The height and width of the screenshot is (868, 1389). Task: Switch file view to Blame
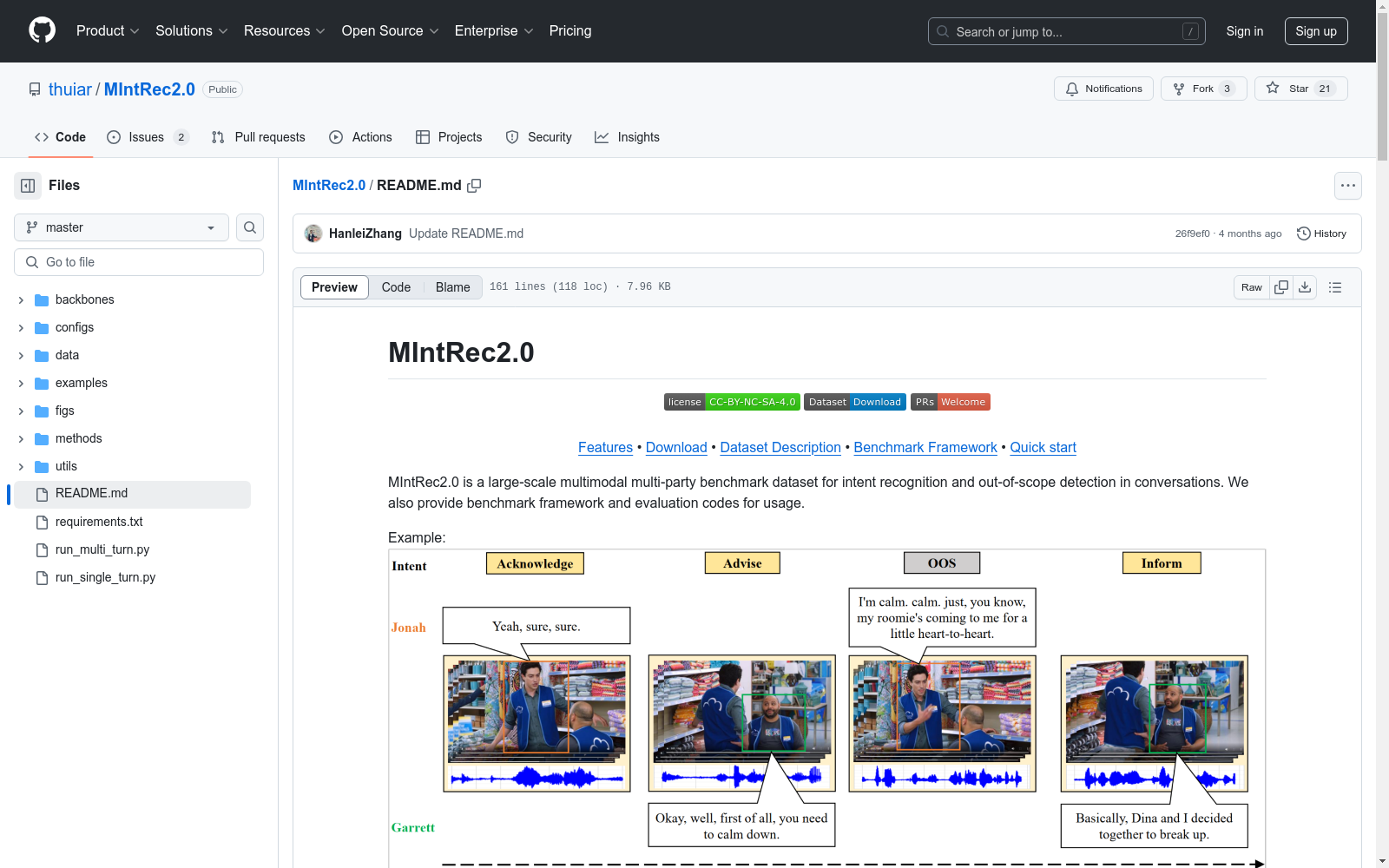452,287
